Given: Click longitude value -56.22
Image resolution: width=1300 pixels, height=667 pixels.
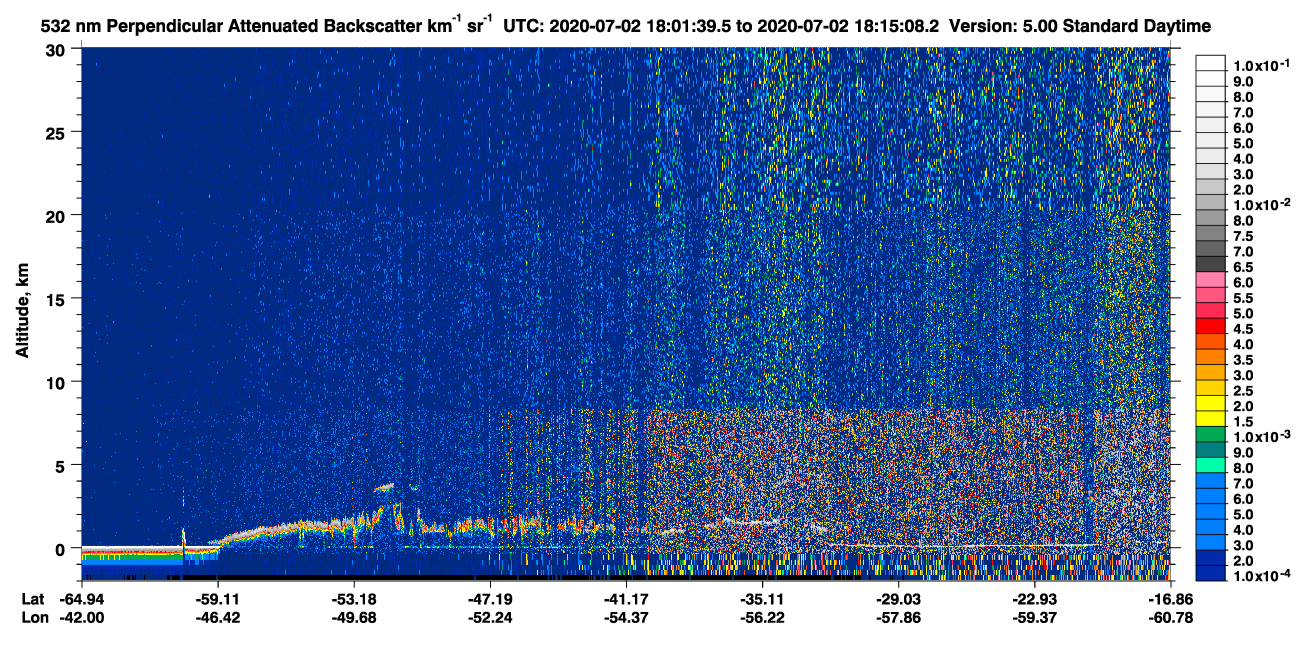Looking at the screenshot, I should tap(762, 617).
